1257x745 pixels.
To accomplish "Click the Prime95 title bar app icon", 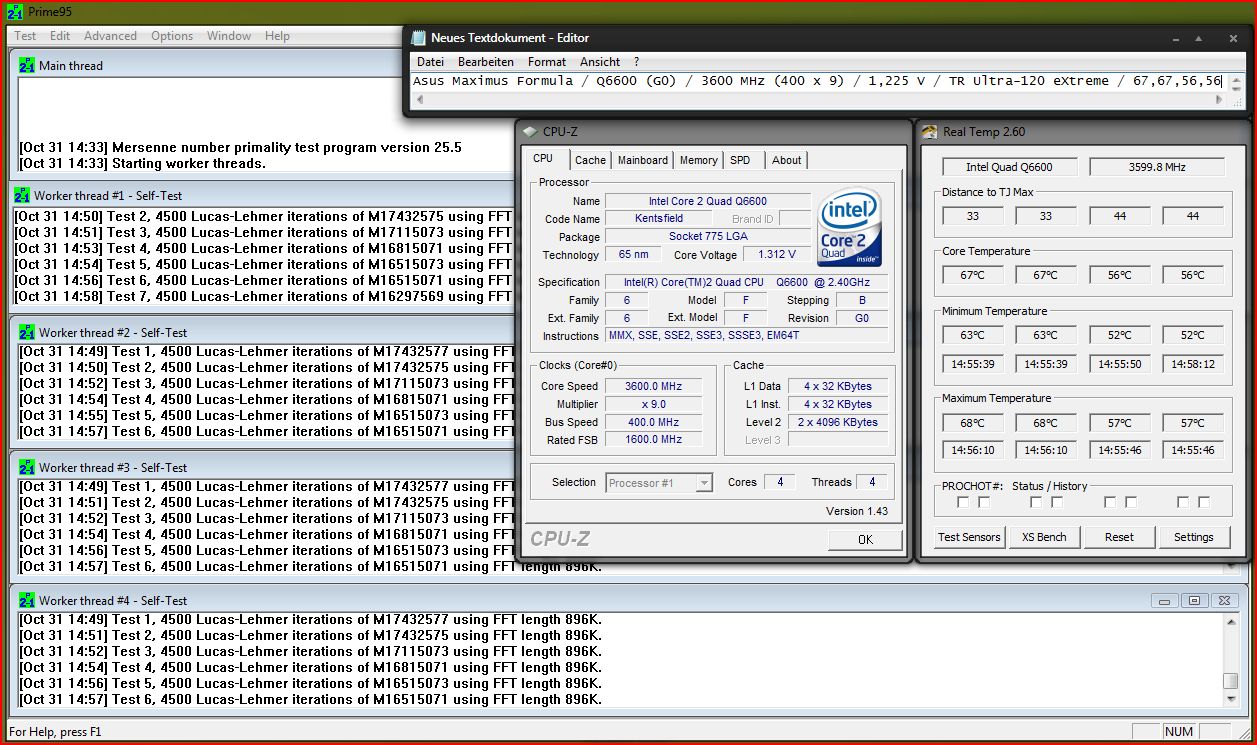I will pos(16,13).
